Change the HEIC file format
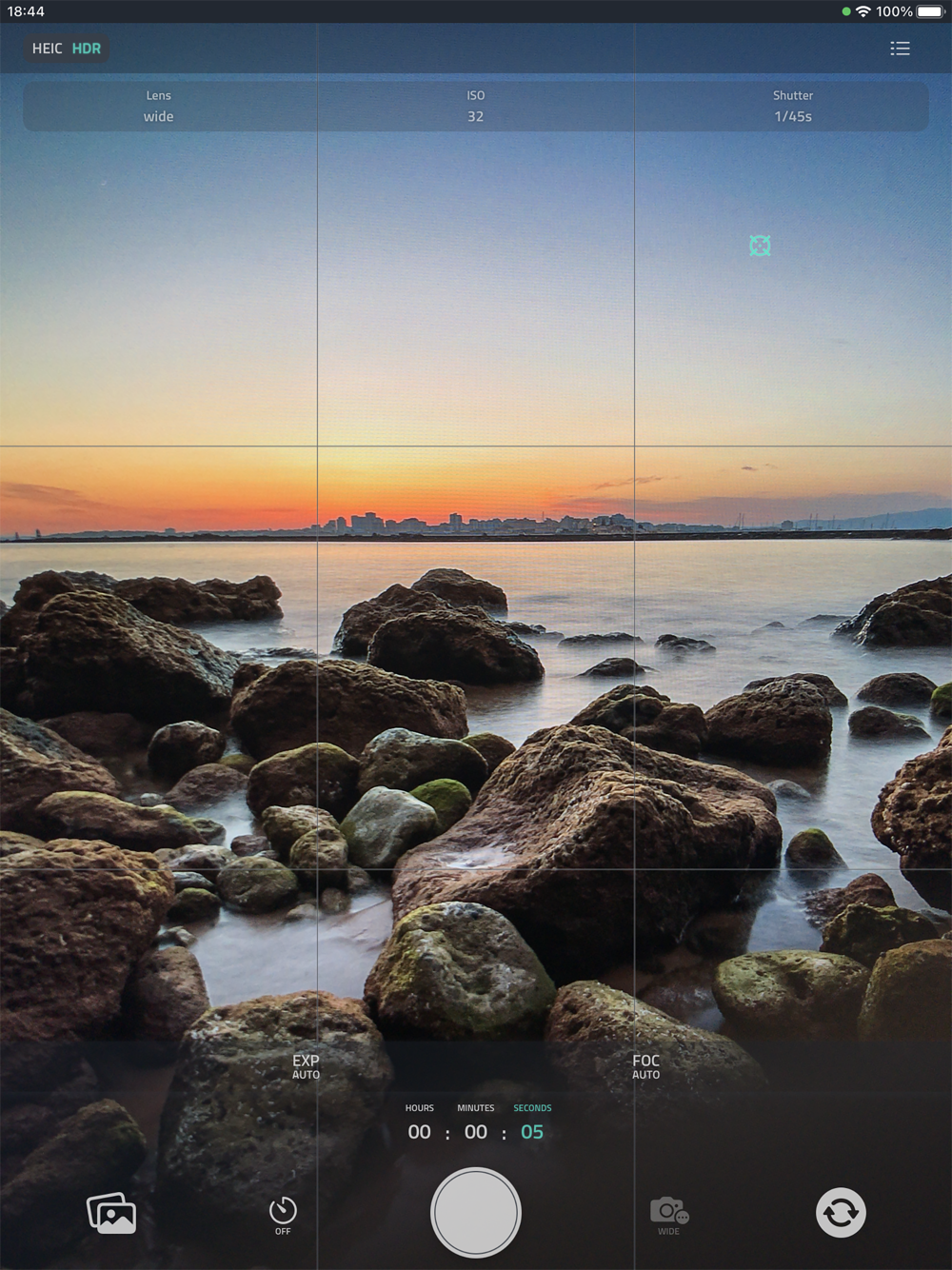952x1270 pixels. [47, 49]
